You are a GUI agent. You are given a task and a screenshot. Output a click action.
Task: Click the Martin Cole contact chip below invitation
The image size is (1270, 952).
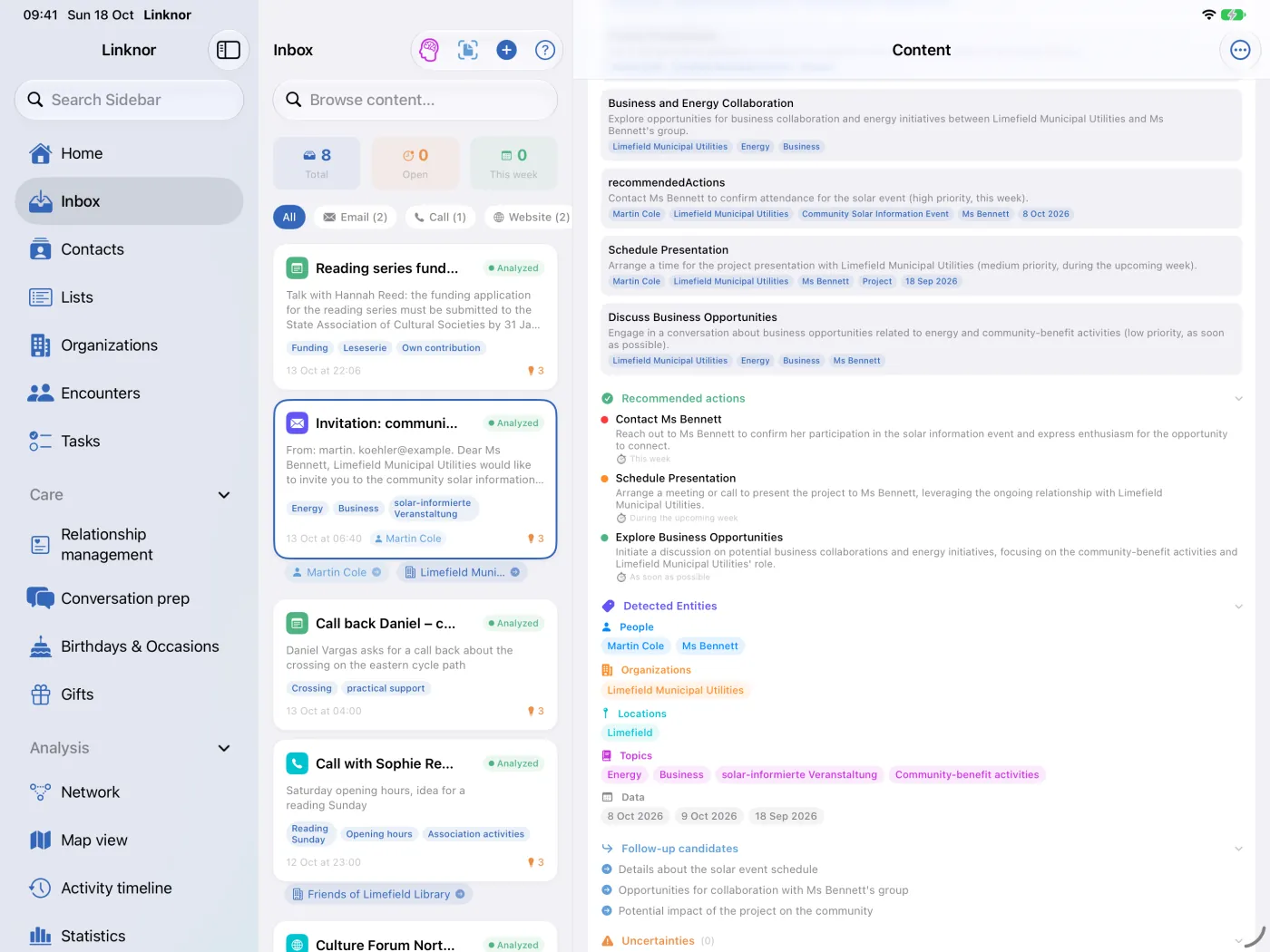tap(337, 572)
